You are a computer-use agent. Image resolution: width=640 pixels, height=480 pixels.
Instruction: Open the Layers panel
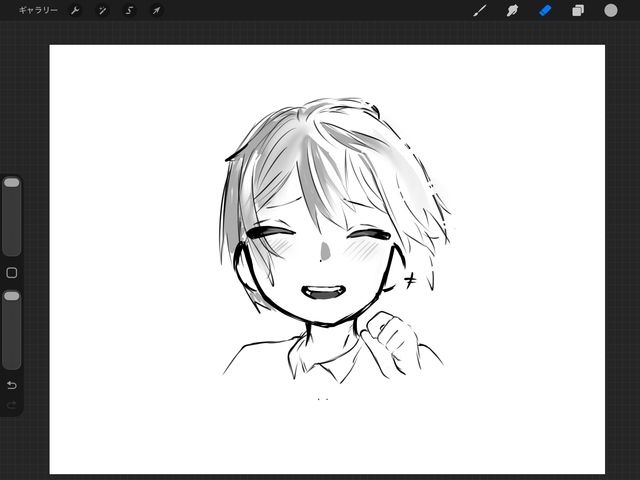click(578, 10)
